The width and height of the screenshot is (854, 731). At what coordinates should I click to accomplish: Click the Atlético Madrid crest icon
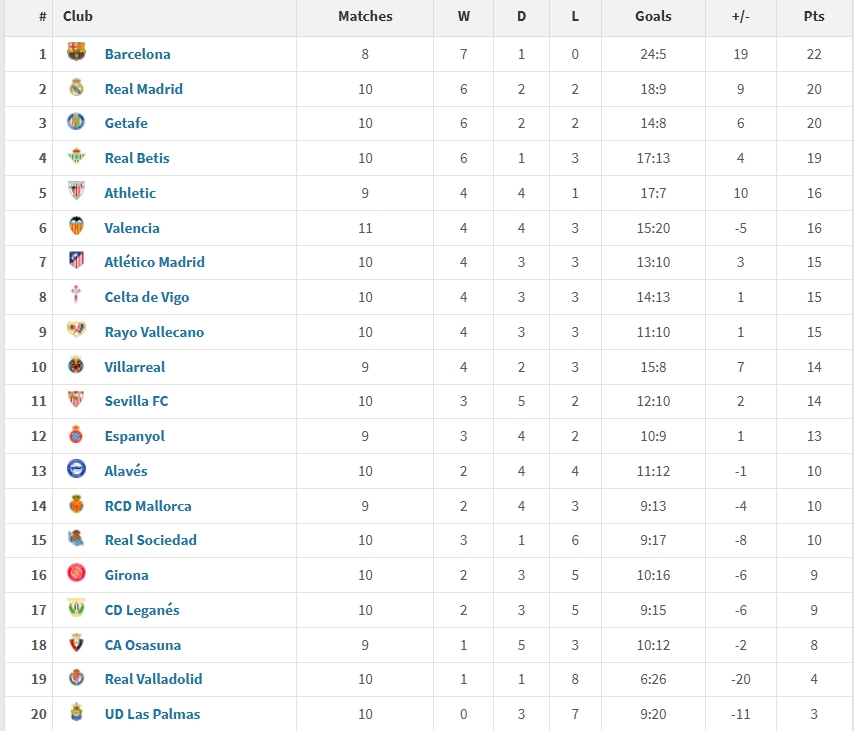76,261
